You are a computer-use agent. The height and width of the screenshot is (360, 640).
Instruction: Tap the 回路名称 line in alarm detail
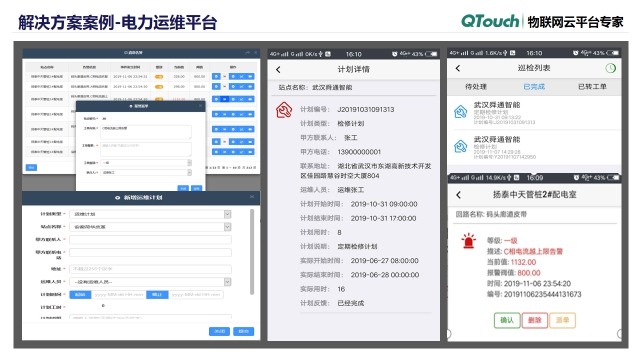coord(491,214)
